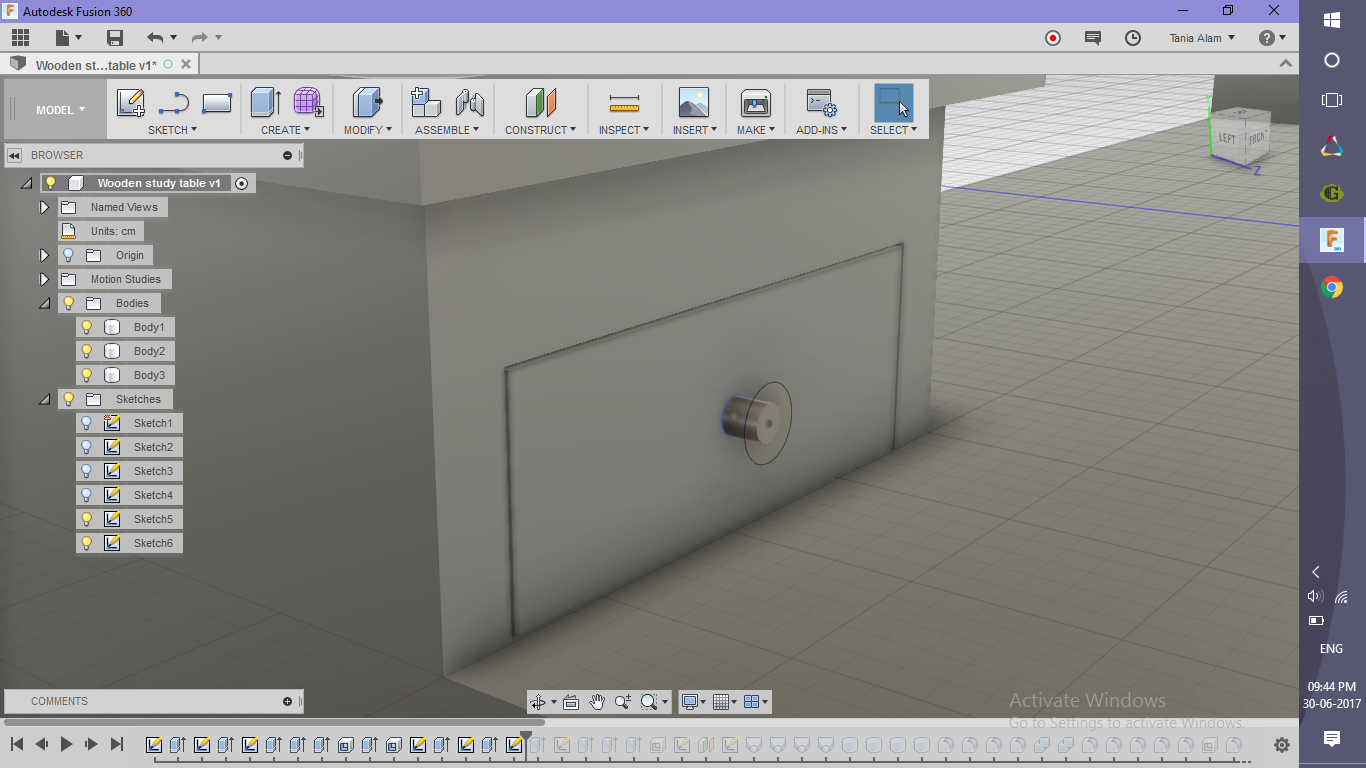Toggle visibility bulb of Origin folder
1366x768 pixels.
pos(69,255)
